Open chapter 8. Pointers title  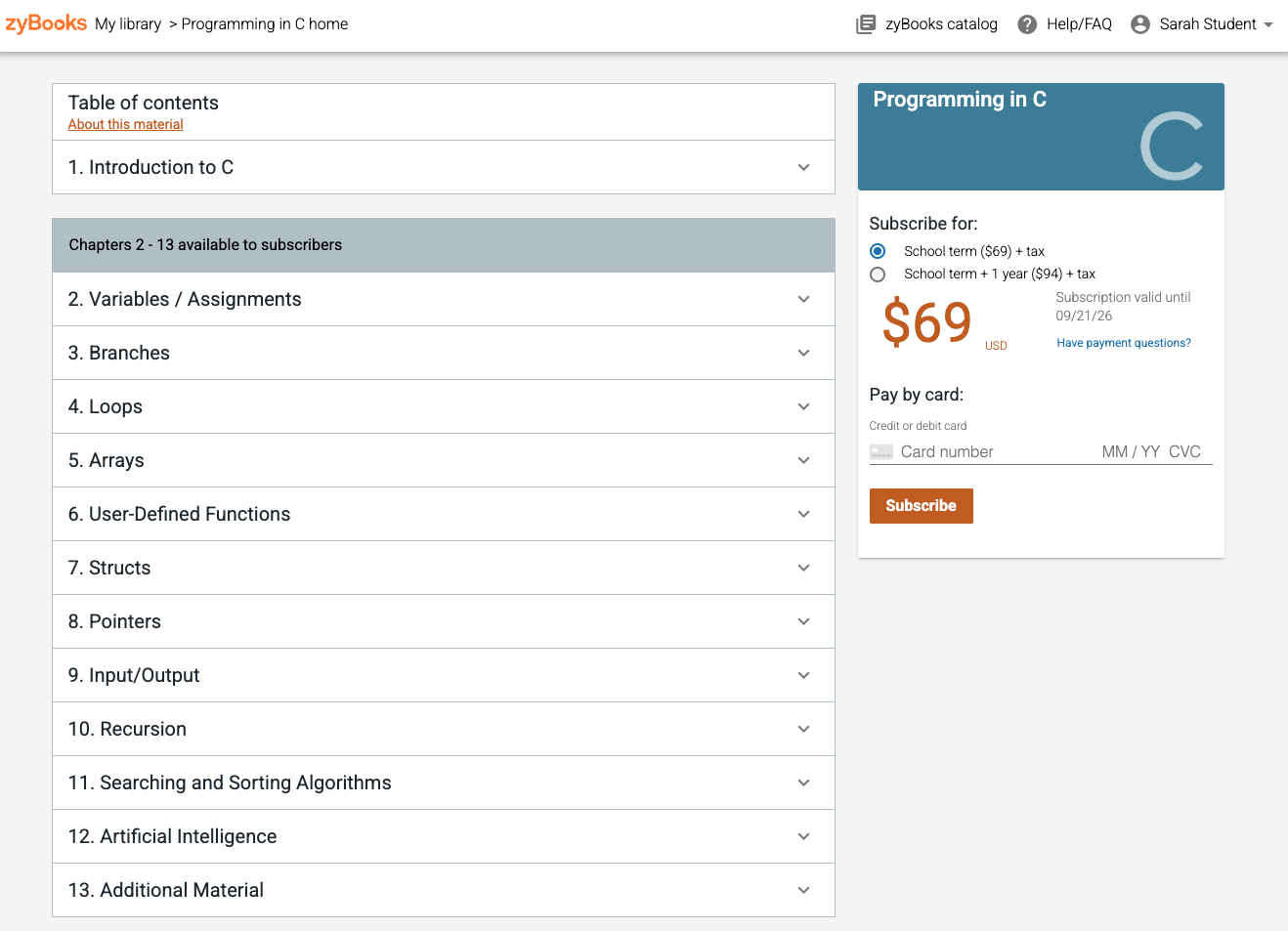114,621
